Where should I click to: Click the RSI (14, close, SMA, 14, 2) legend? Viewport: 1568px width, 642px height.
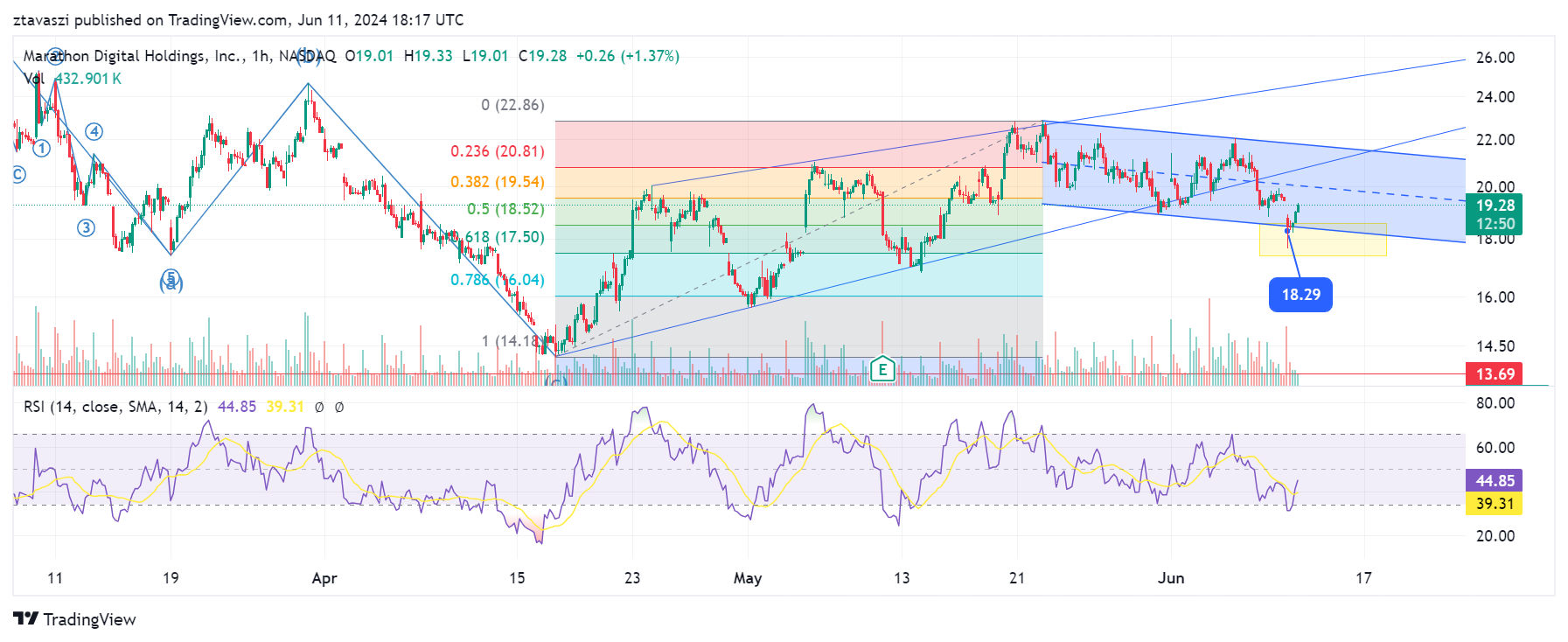tap(115, 407)
